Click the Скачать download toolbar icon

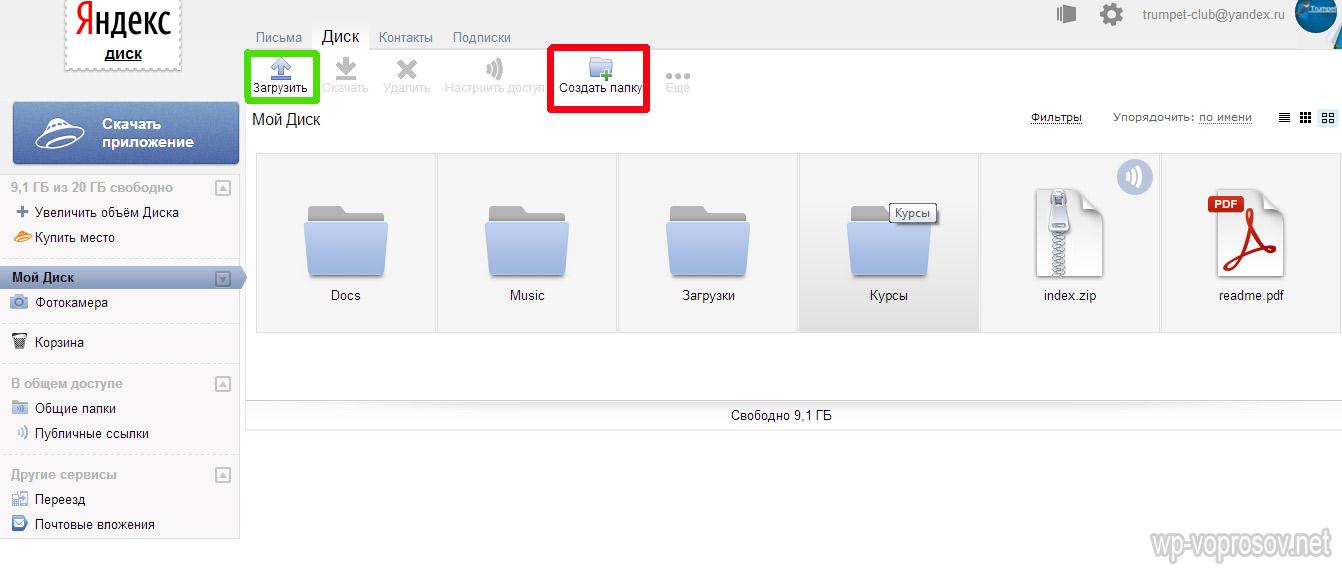[x=345, y=68]
